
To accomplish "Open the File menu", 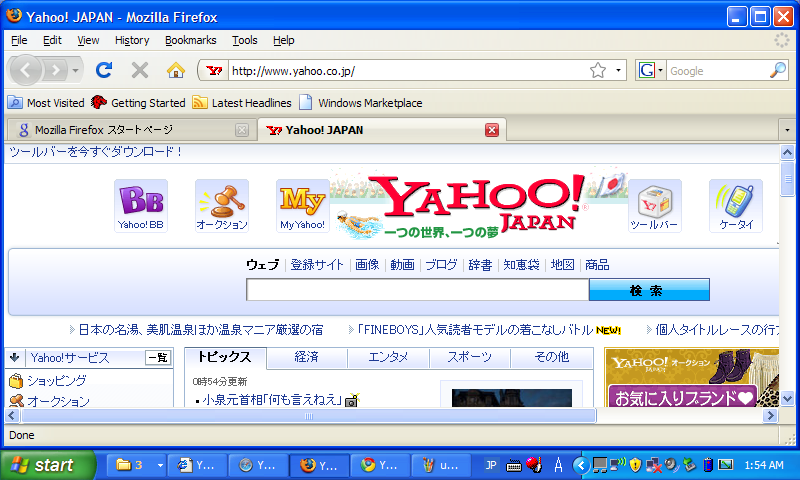I will coord(19,40).
